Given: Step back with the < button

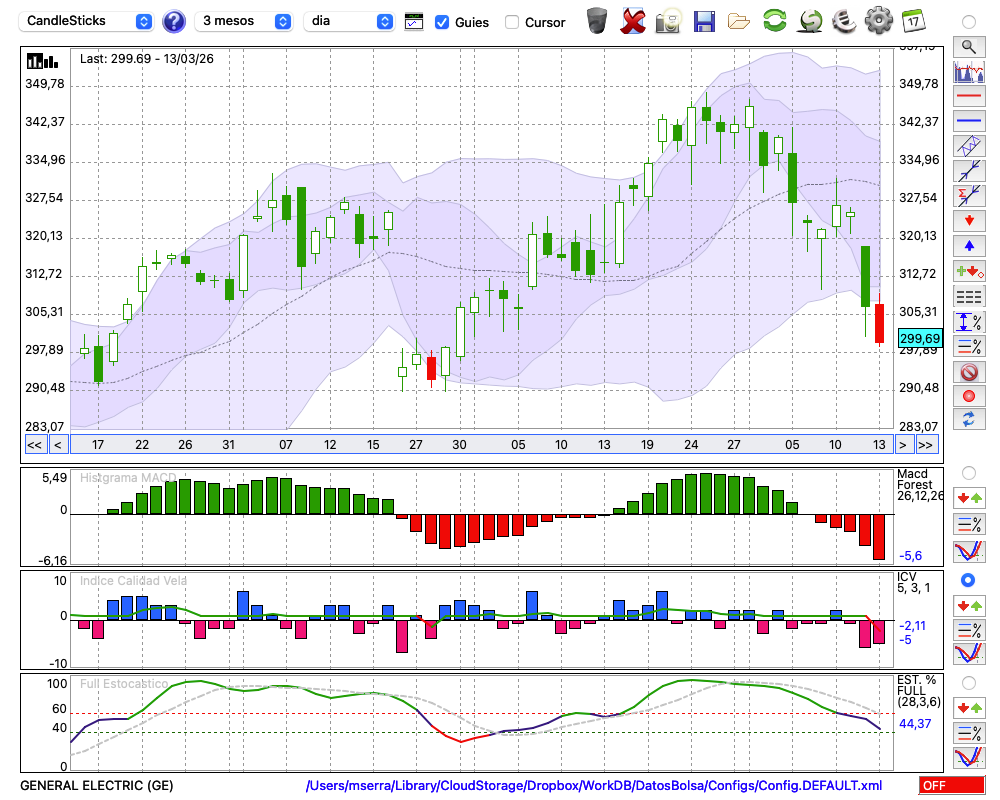Looking at the screenshot, I should (x=57, y=445).
